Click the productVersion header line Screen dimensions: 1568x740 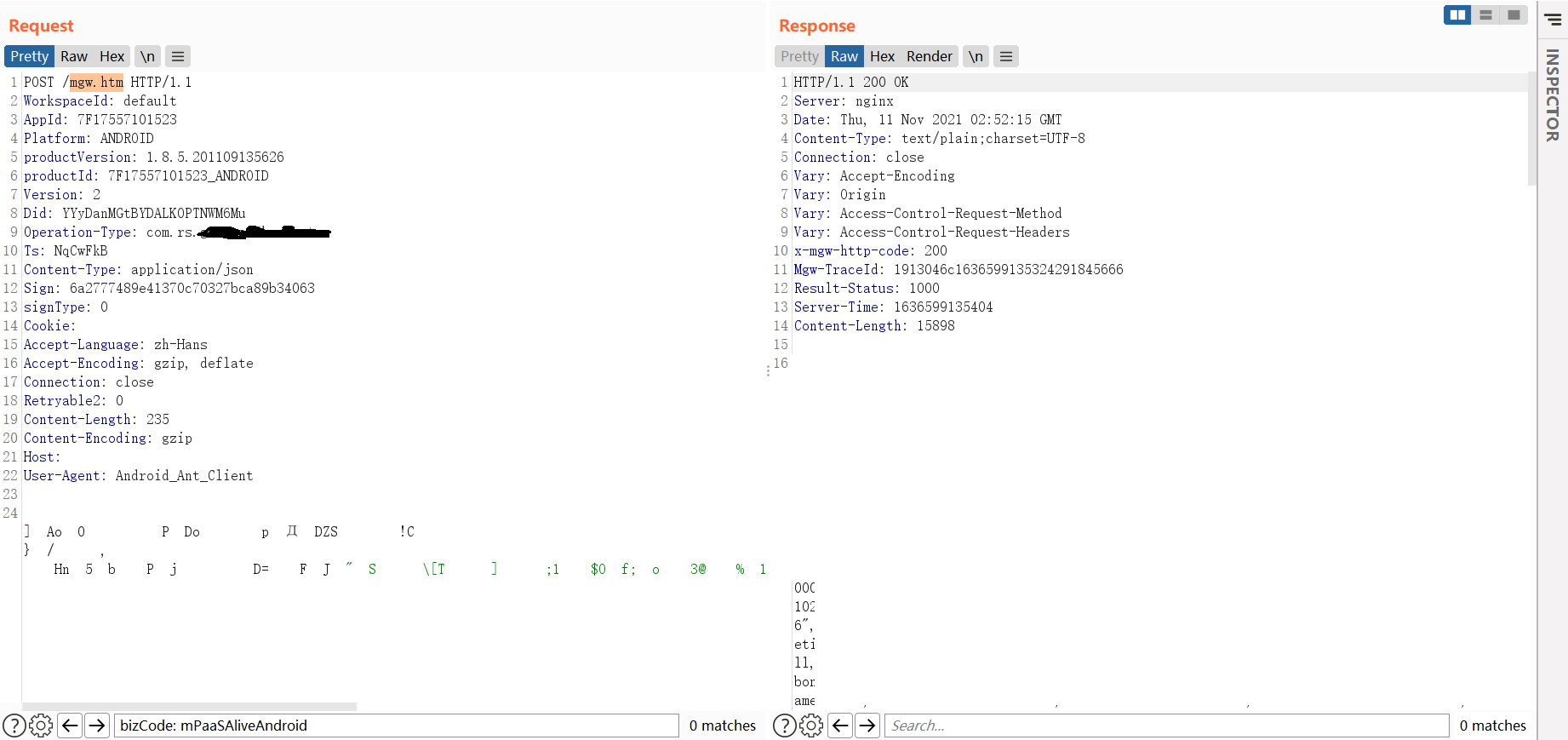coord(153,157)
